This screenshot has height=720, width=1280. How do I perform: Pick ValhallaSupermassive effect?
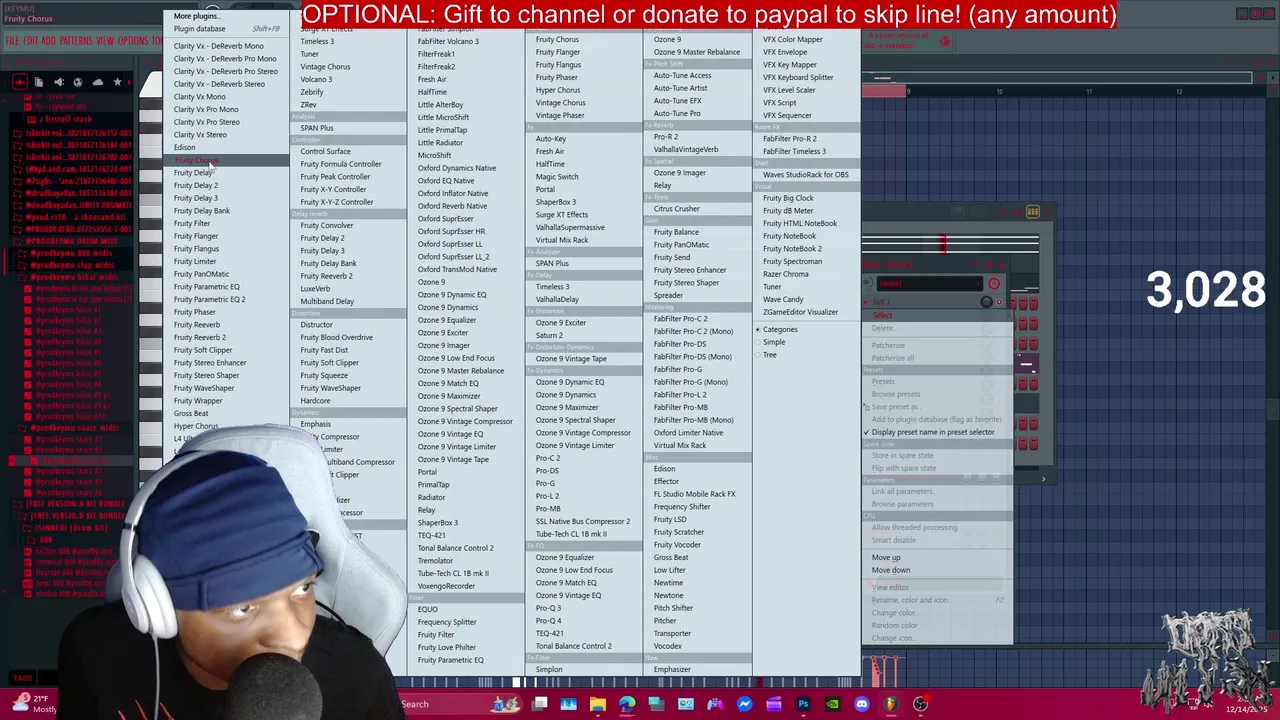[570, 228]
